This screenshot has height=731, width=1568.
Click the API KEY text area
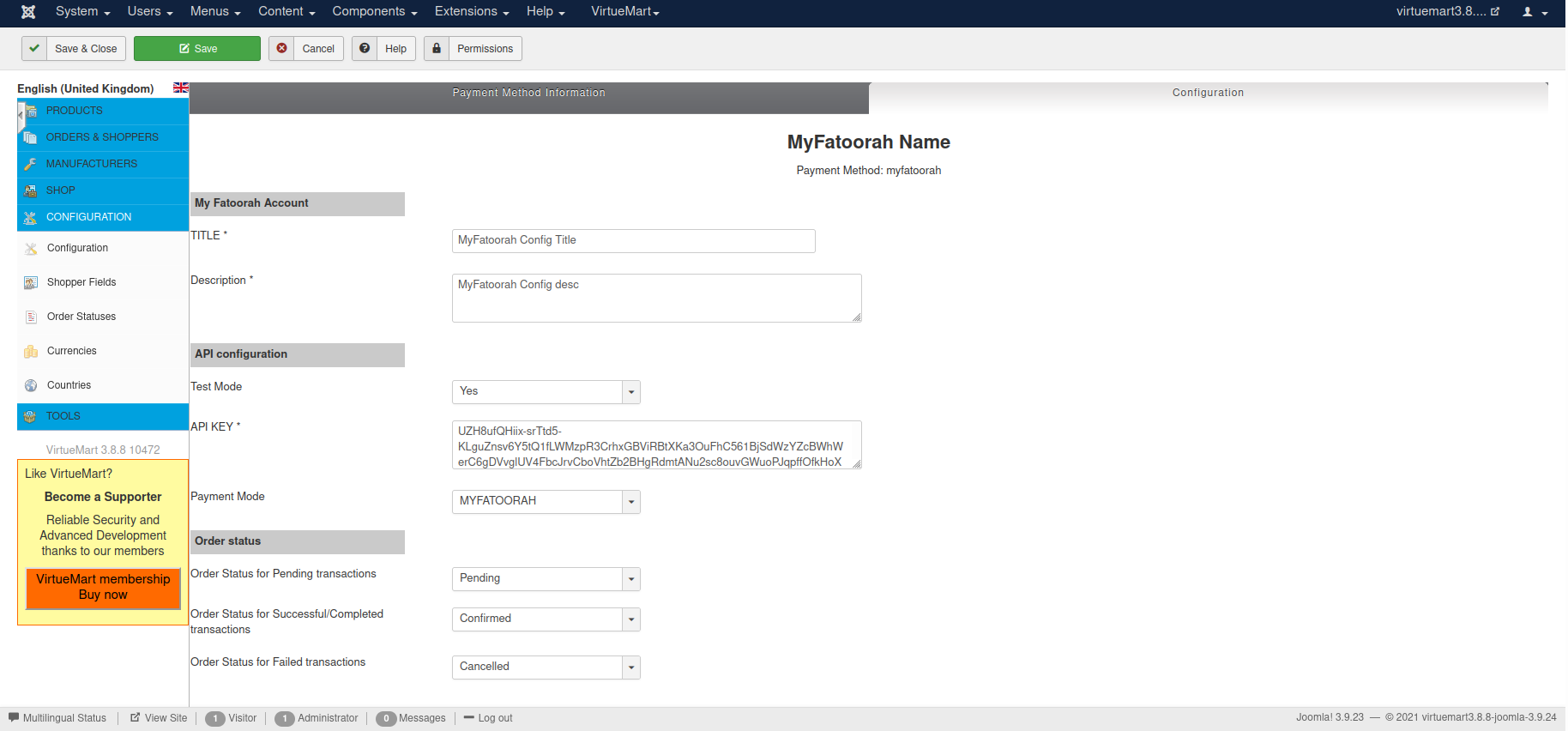click(657, 445)
